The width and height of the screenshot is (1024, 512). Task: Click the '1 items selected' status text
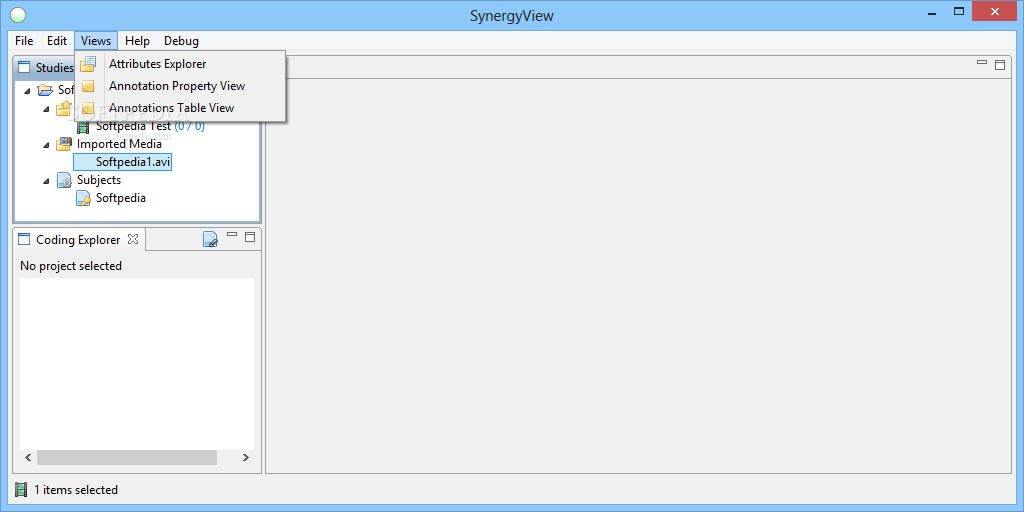coord(76,490)
